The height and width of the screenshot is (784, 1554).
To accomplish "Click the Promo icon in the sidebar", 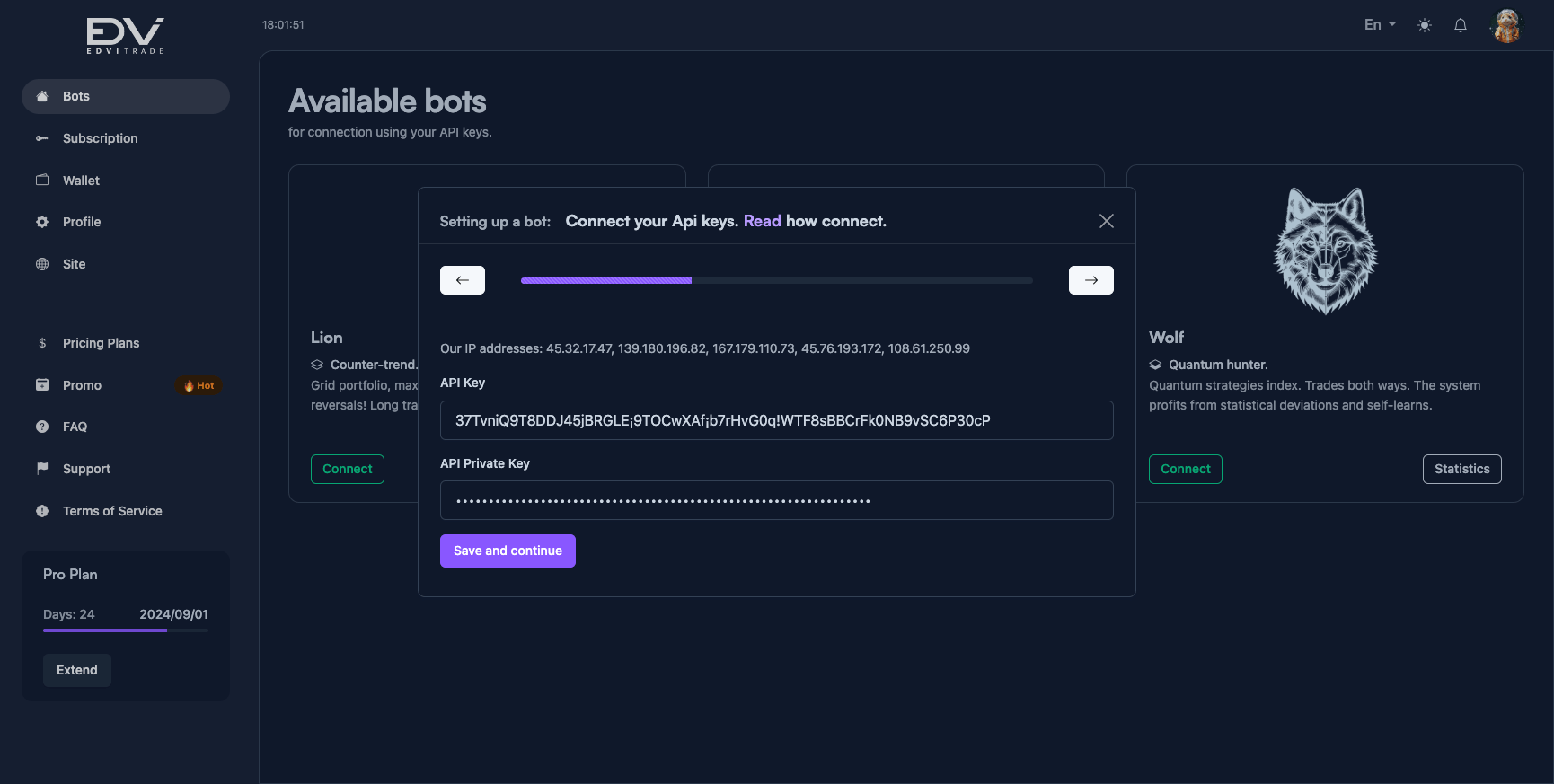I will tap(42, 385).
